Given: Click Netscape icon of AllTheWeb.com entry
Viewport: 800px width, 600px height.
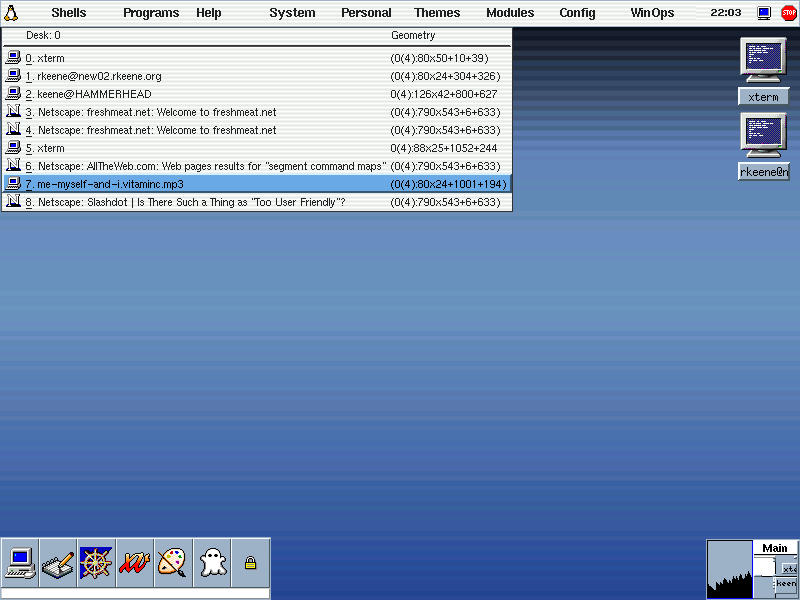Looking at the screenshot, I should (13, 166).
